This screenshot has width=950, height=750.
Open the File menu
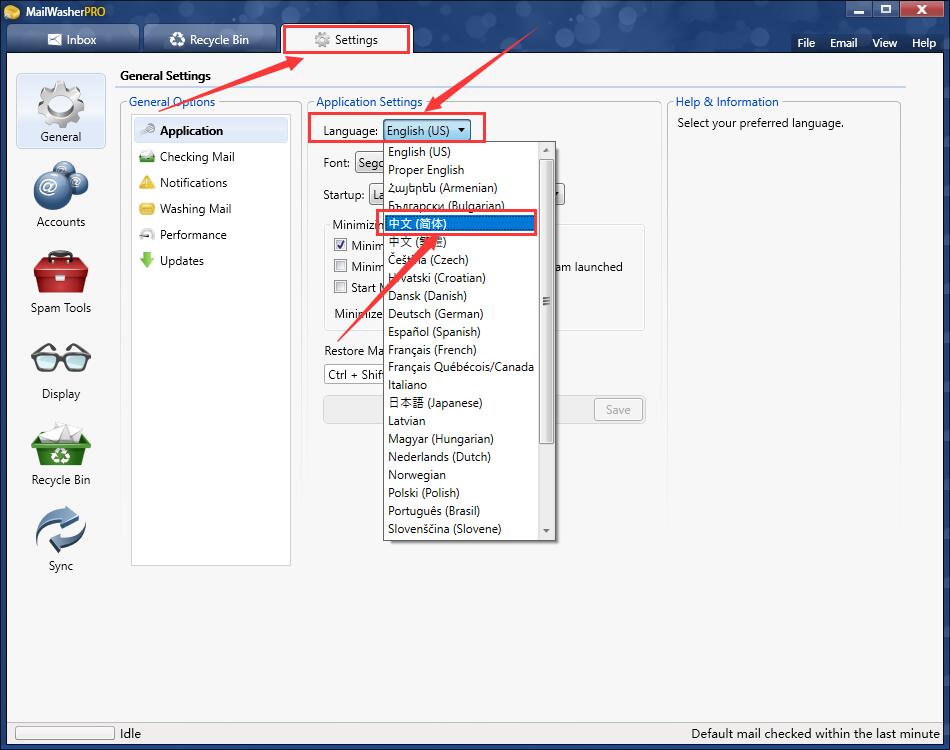click(806, 43)
